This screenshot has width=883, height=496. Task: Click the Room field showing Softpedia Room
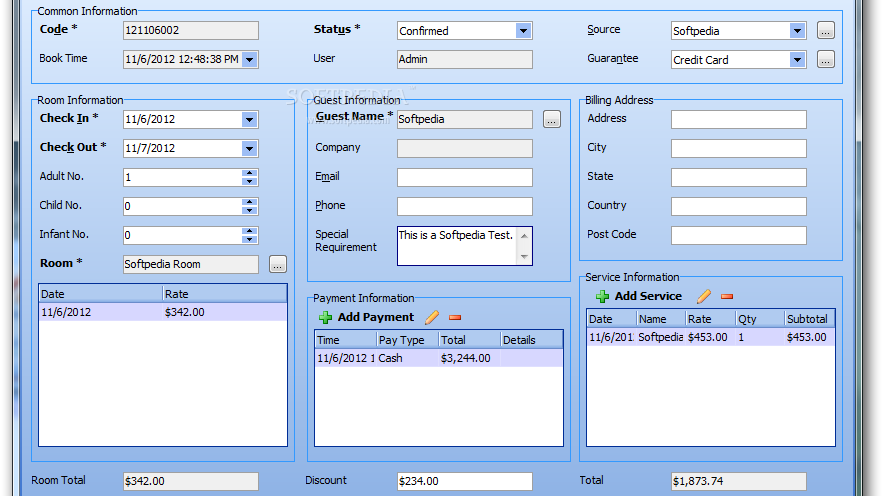(x=191, y=265)
